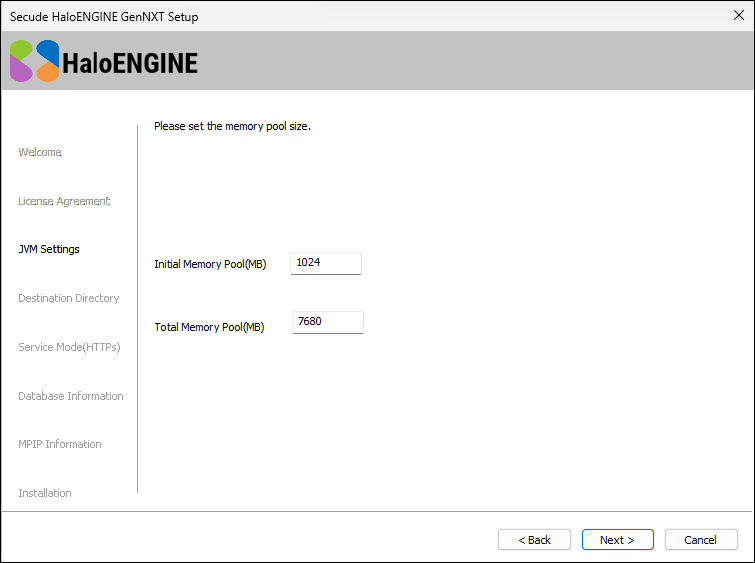Screen dimensions: 755x563
Task: Select the MPIP Information step
Action: point(60,444)
